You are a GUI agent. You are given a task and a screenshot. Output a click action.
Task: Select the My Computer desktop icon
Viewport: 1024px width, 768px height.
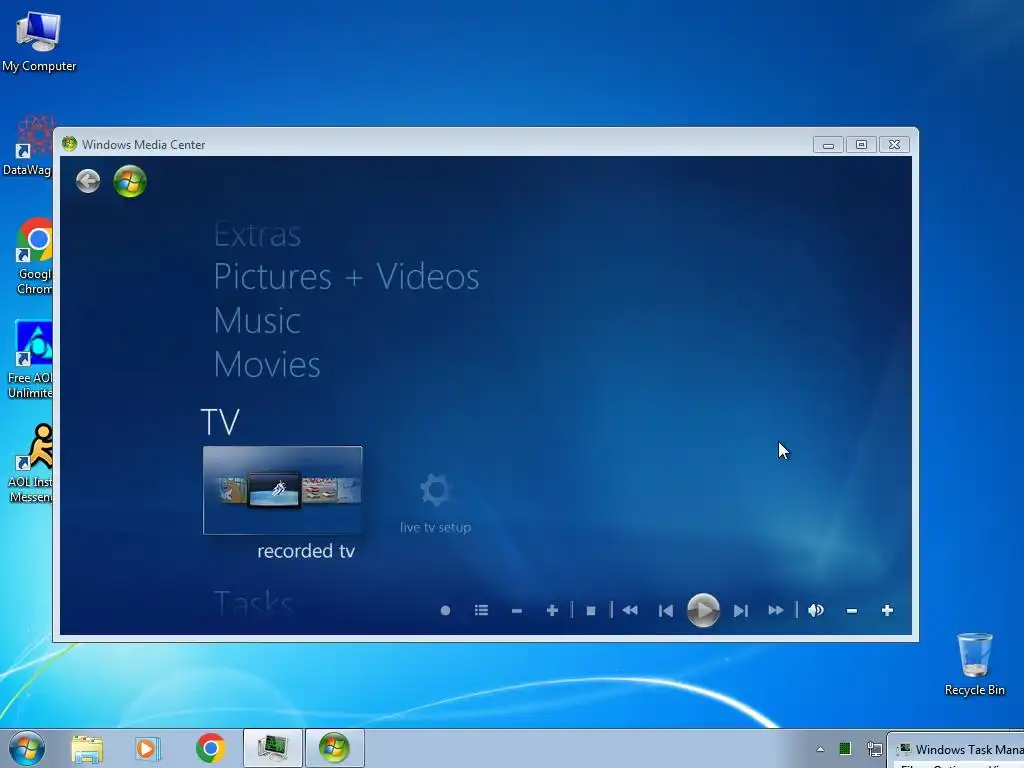(x=39, y=40)
